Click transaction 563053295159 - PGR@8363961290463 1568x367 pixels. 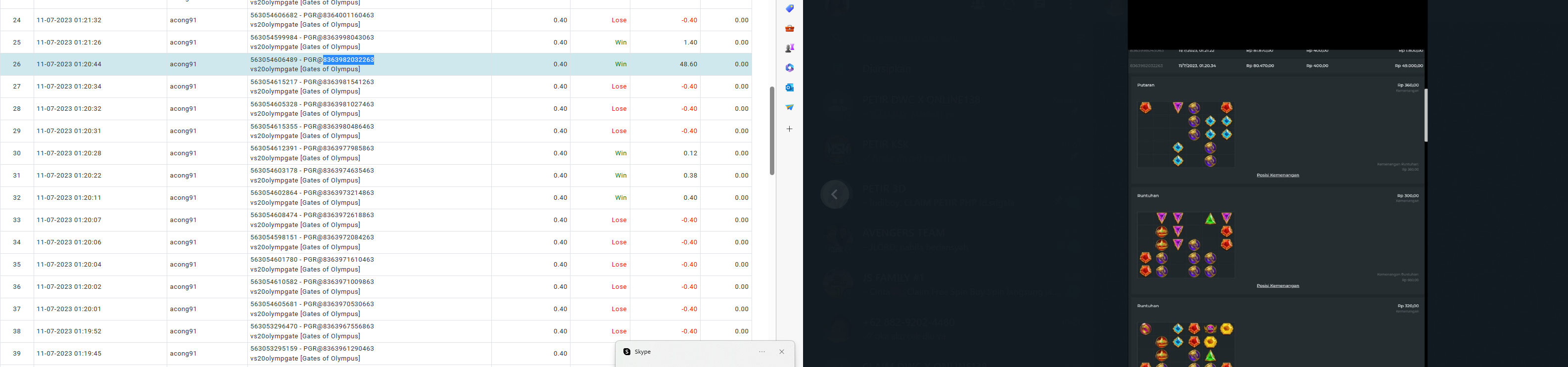[312, 349]
